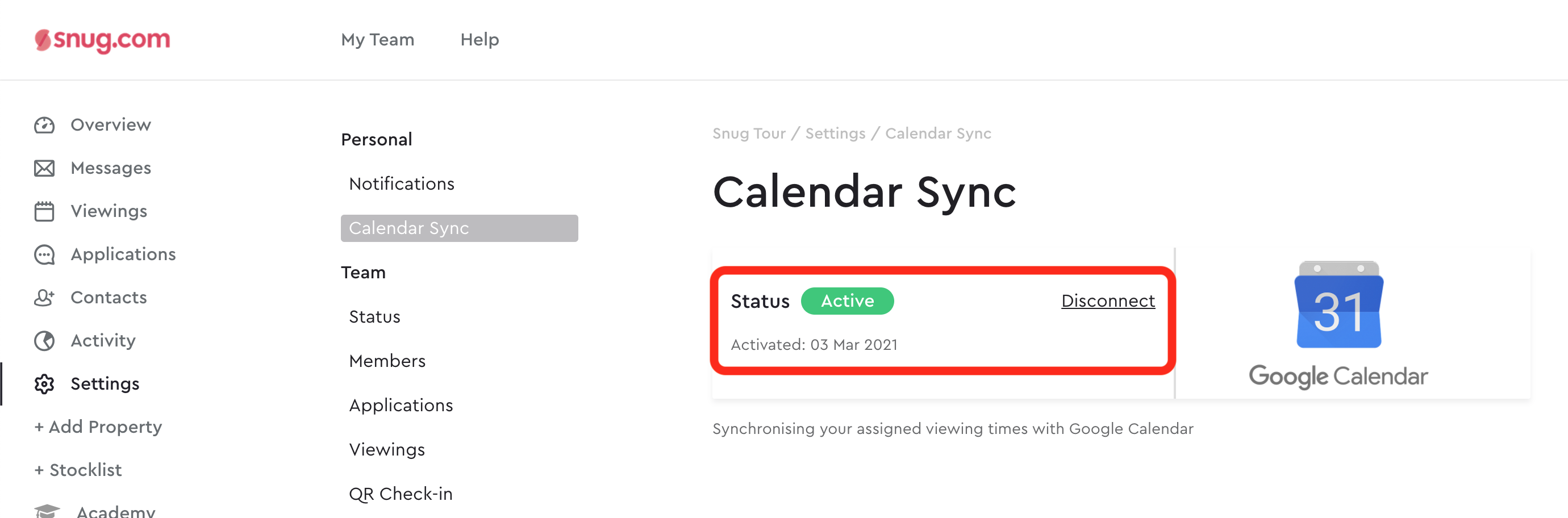The width and height of the screenshot is (1568, 518).
Task: Select Notifications under Personal settings
Action: [x=402, y=184]
